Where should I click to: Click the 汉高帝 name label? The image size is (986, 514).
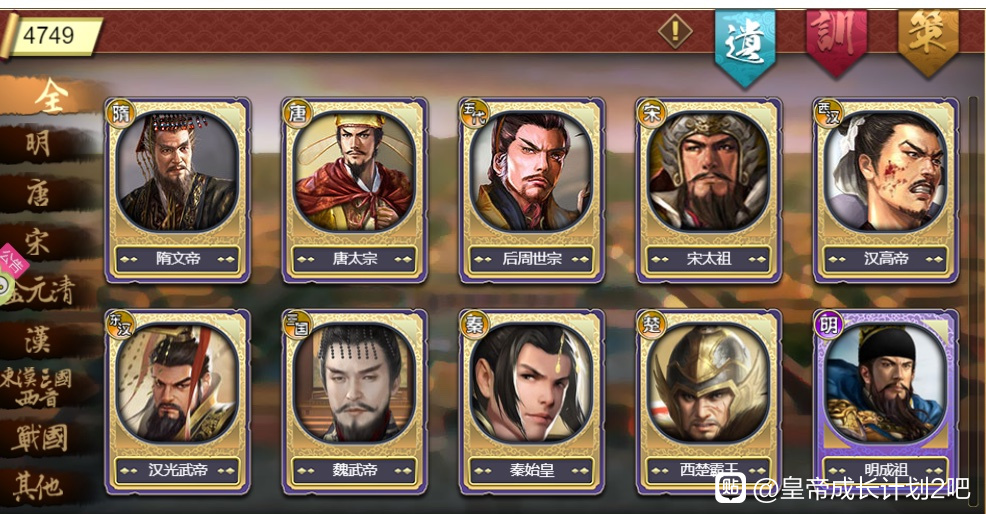click(885, 258)
